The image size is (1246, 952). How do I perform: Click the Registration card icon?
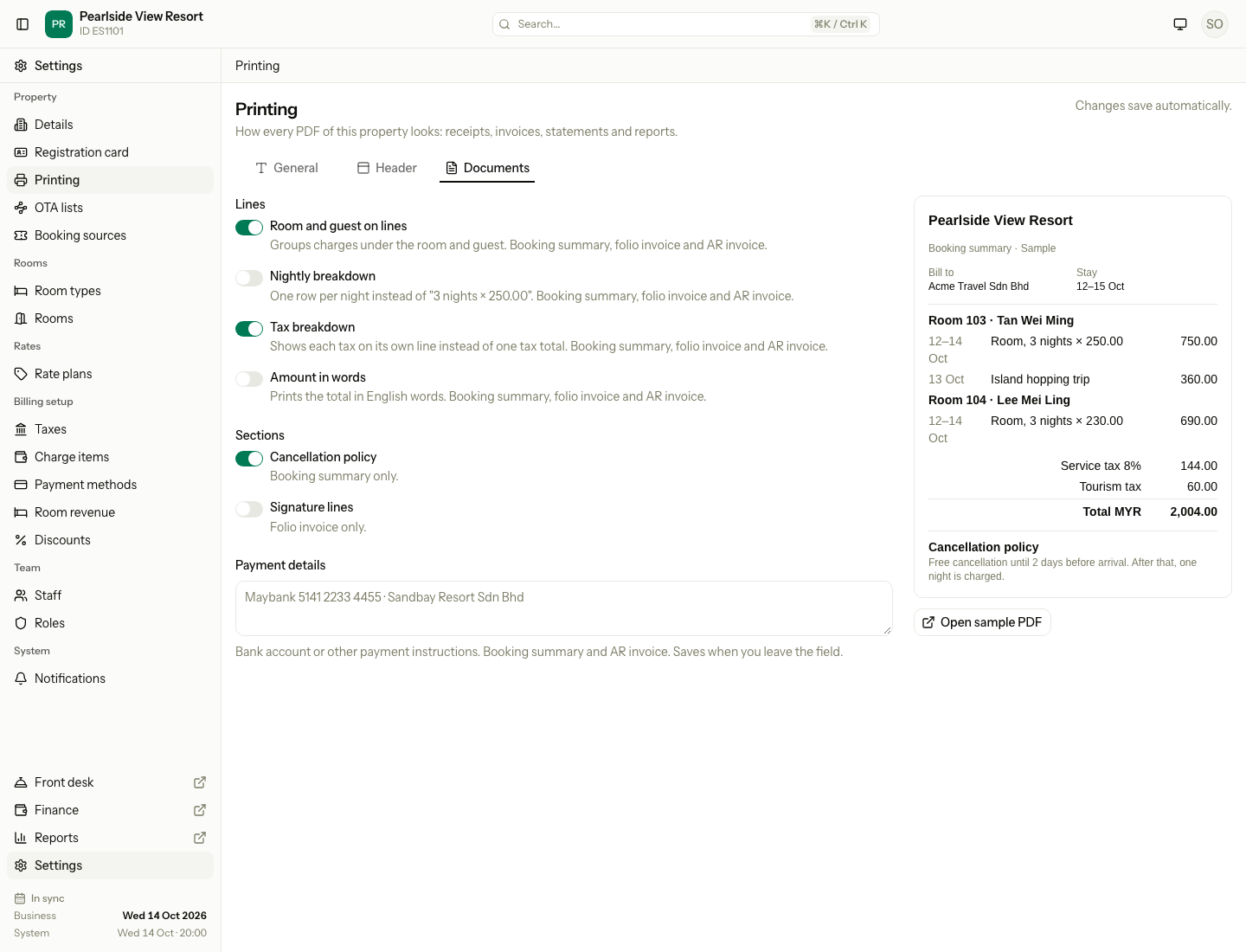tap(21, 152)
